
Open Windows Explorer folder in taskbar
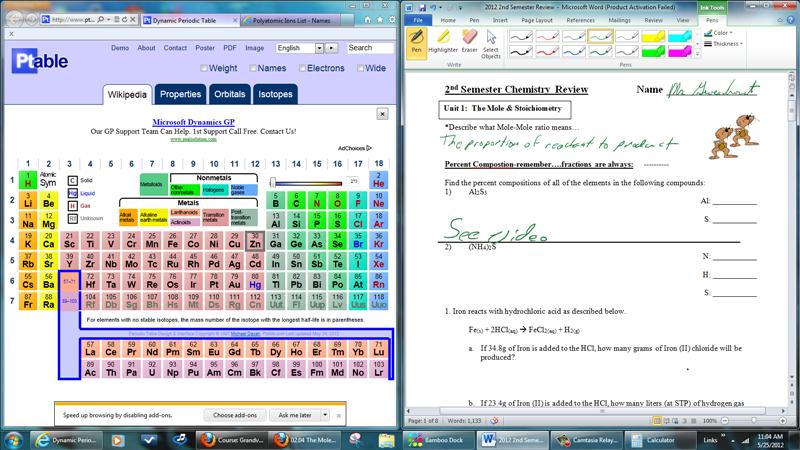(386, 440)
